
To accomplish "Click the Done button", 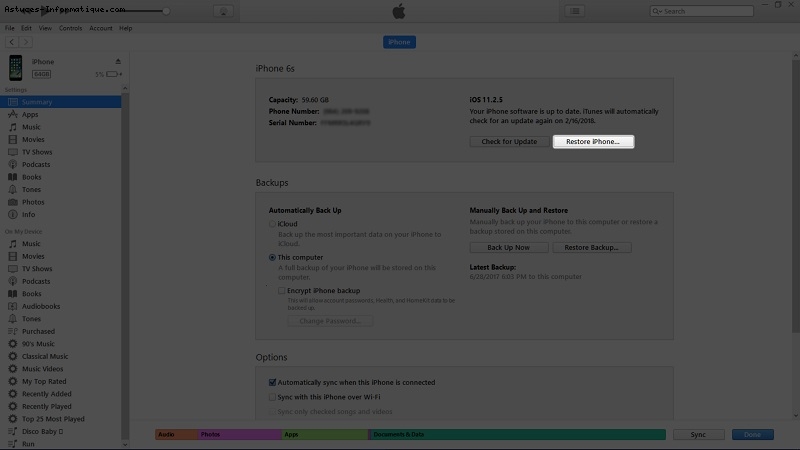I will (753, 434).
